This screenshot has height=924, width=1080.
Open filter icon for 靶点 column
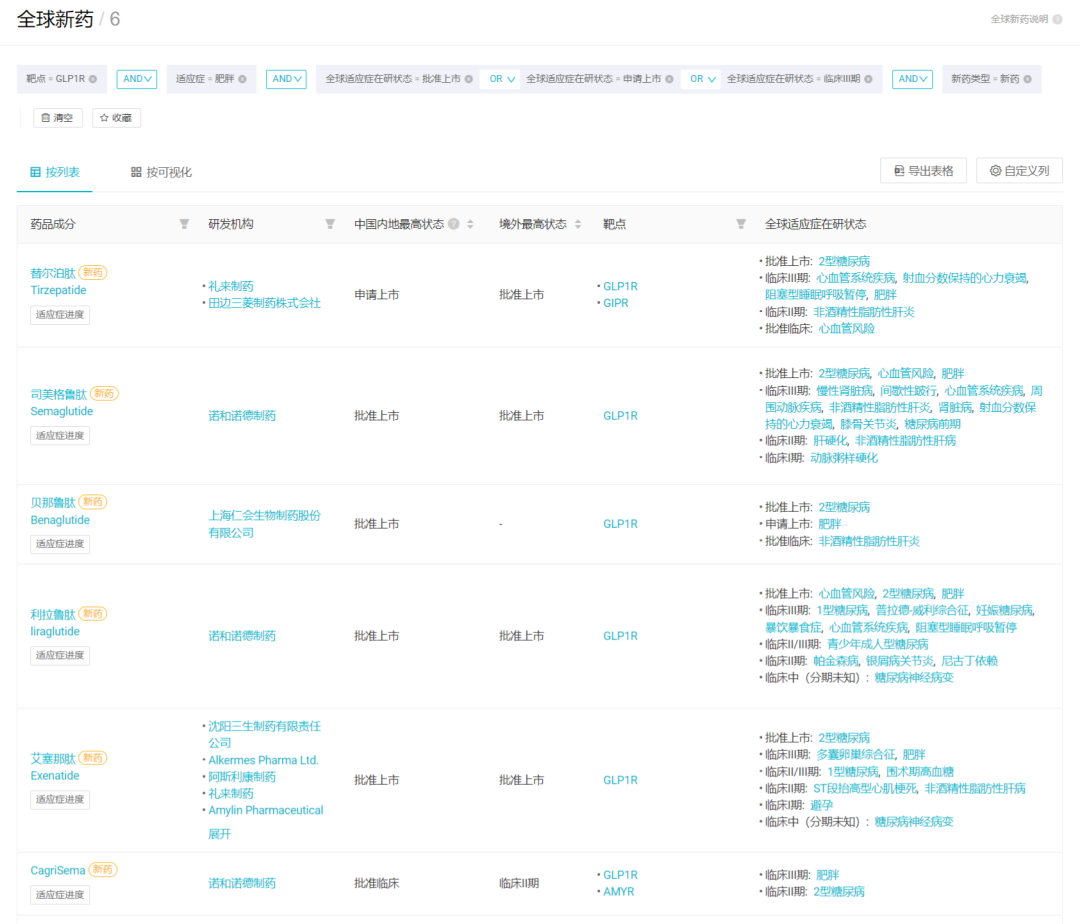[741, 224]
